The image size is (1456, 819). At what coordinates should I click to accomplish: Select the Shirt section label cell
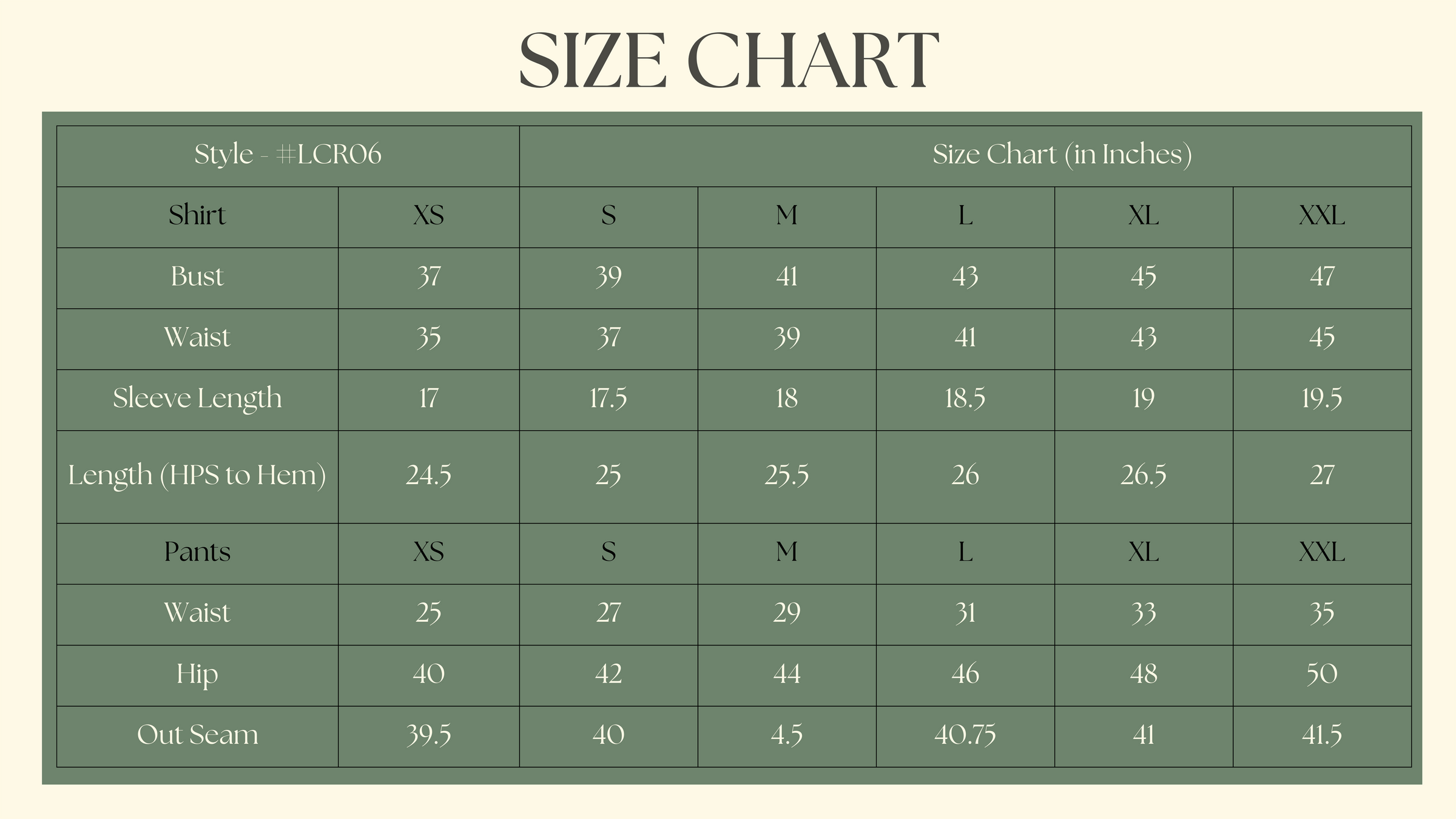click(x=197, y=216)
